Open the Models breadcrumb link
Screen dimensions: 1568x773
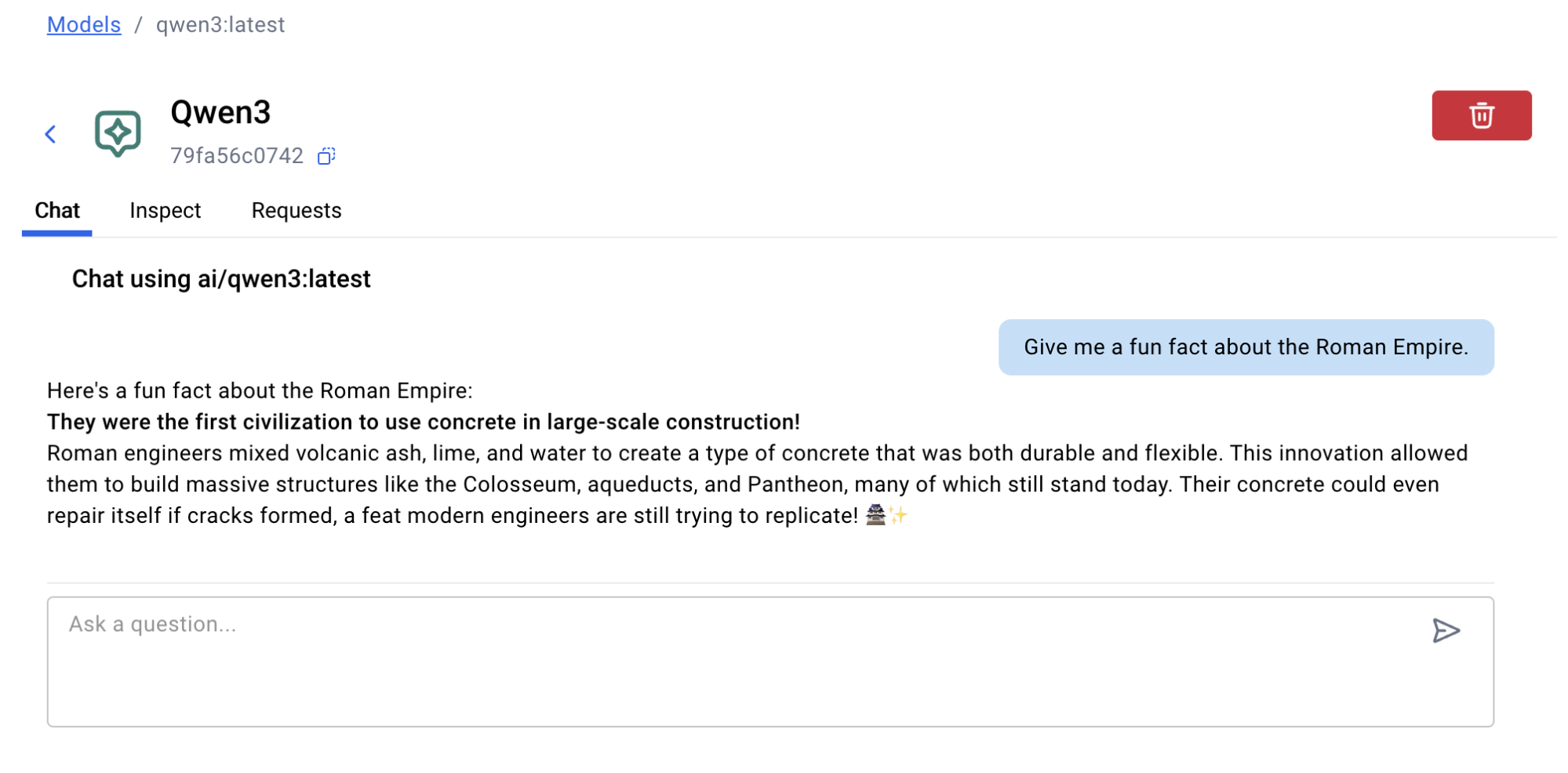click(84, 24)
